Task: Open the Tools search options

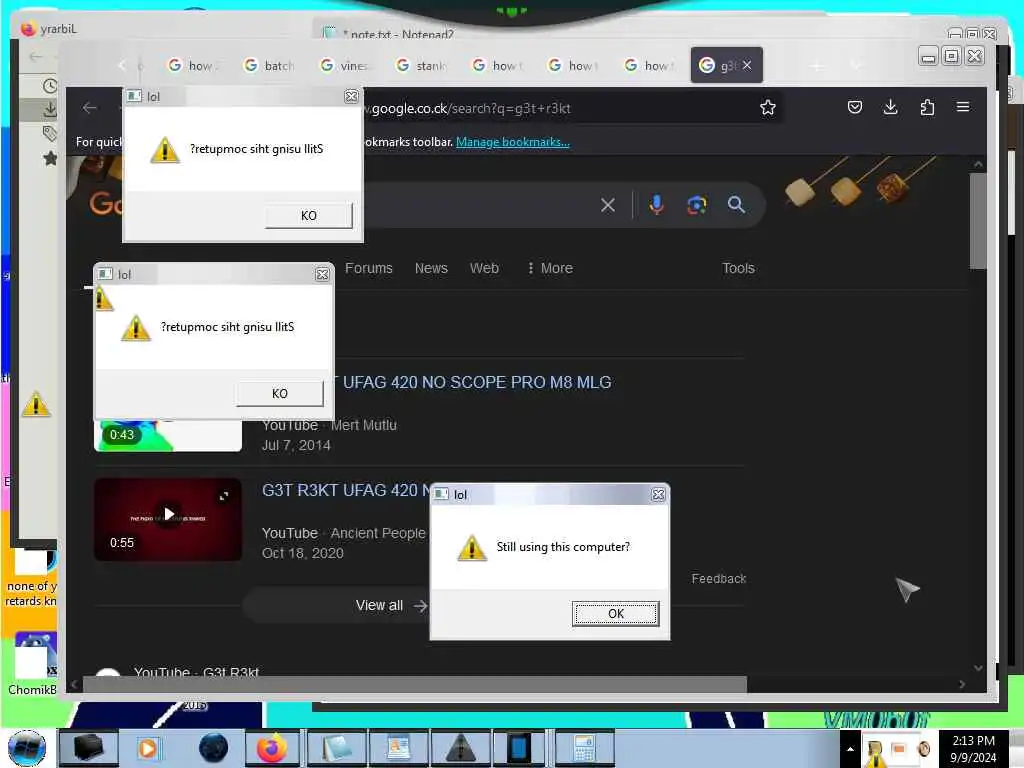Action: point(739,268)
